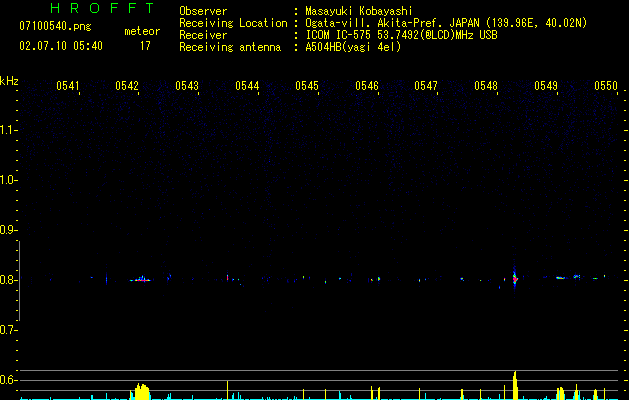Click the A504HB(yagi 4el) antenna text
The height and width of the screenshot is (400, 629).
coord(353,47)
